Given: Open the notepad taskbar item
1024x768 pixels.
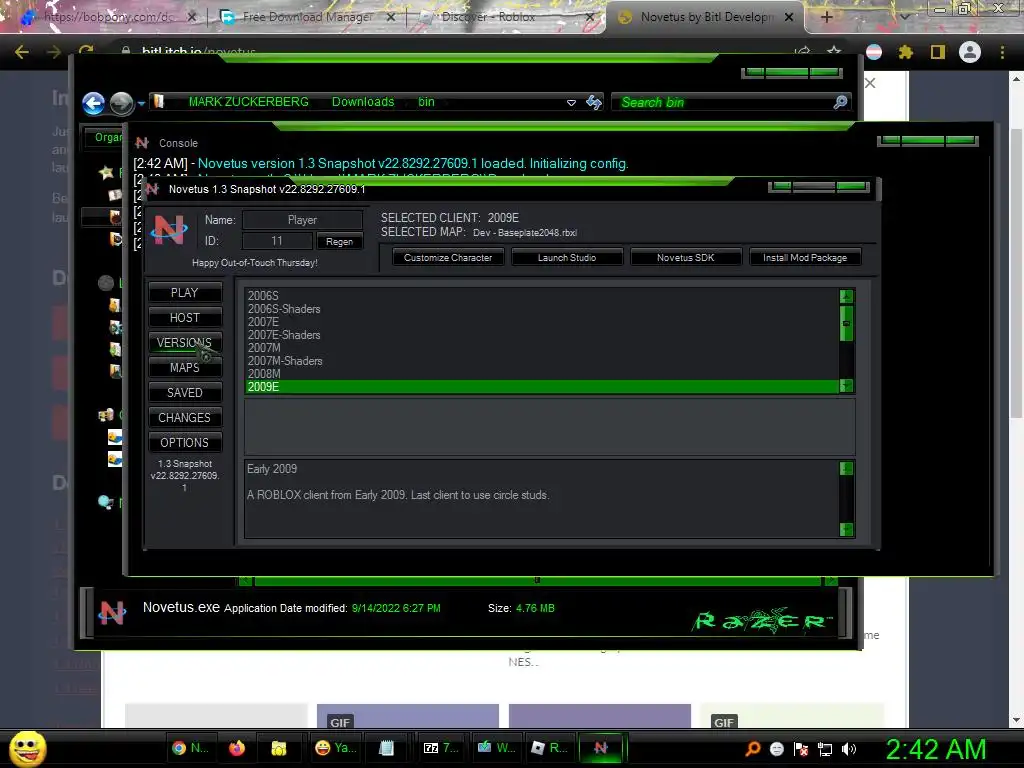Looking at the screenshot, I should [x=387, y=748].
